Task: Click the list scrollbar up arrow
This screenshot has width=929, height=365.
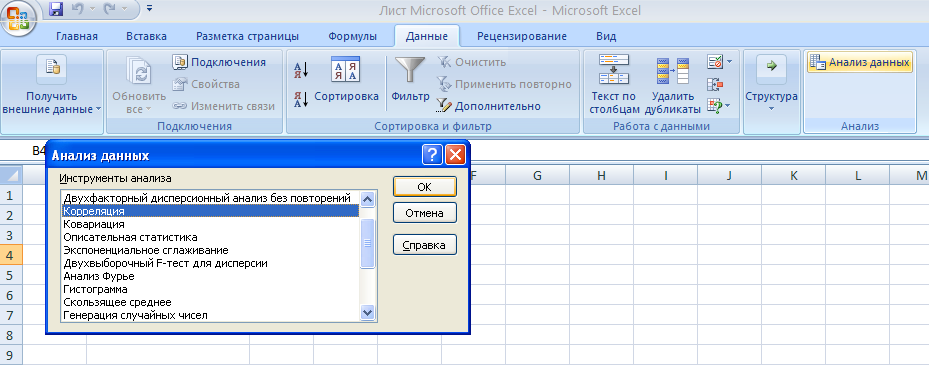Action: [x=368, y=200]
